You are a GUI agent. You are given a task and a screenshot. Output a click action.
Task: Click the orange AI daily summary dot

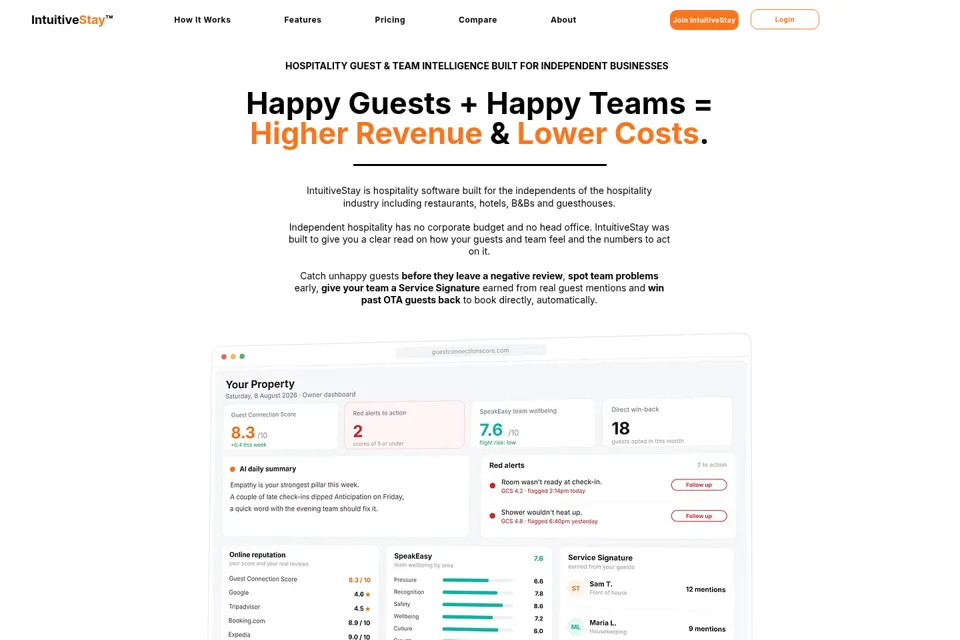(x=233, y=469)
